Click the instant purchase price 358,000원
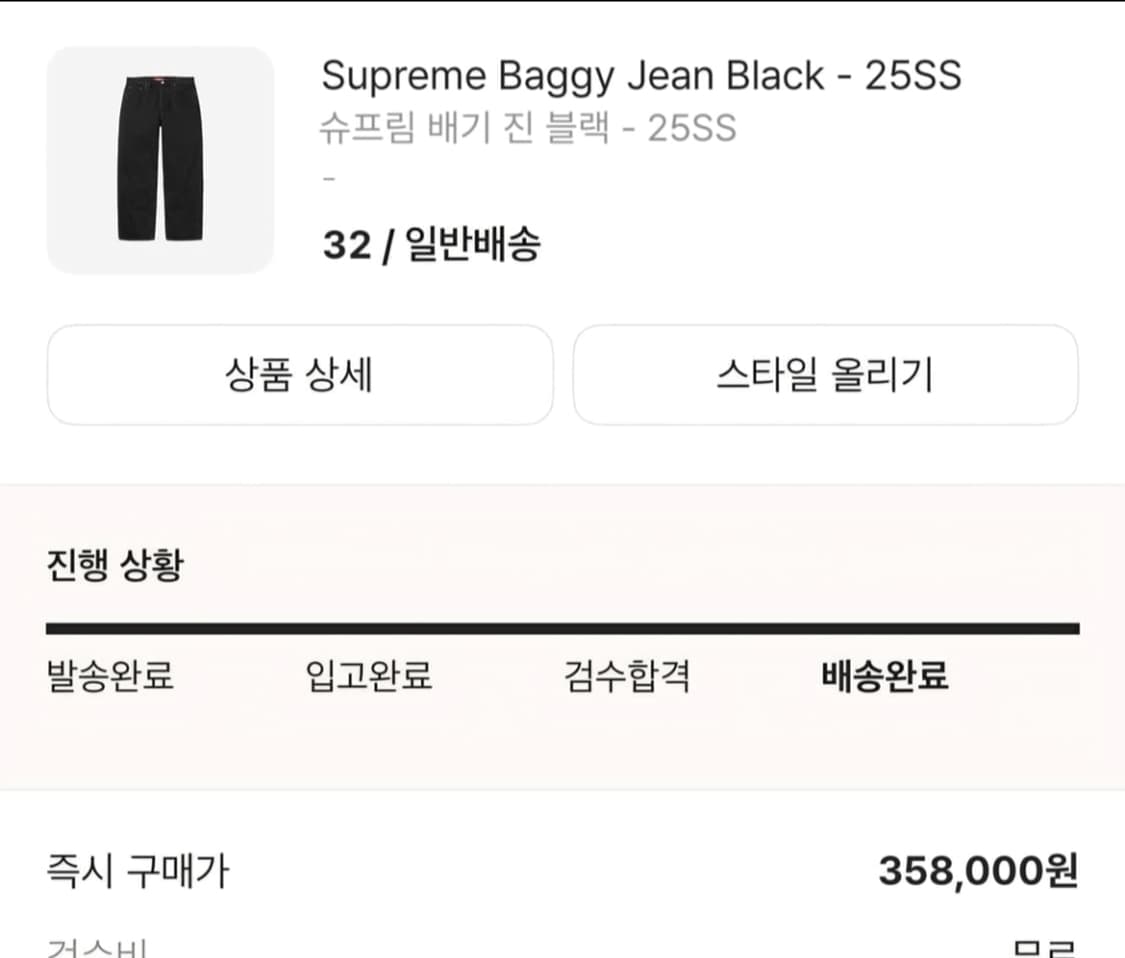1125x958 pixels. click(975, 870)
